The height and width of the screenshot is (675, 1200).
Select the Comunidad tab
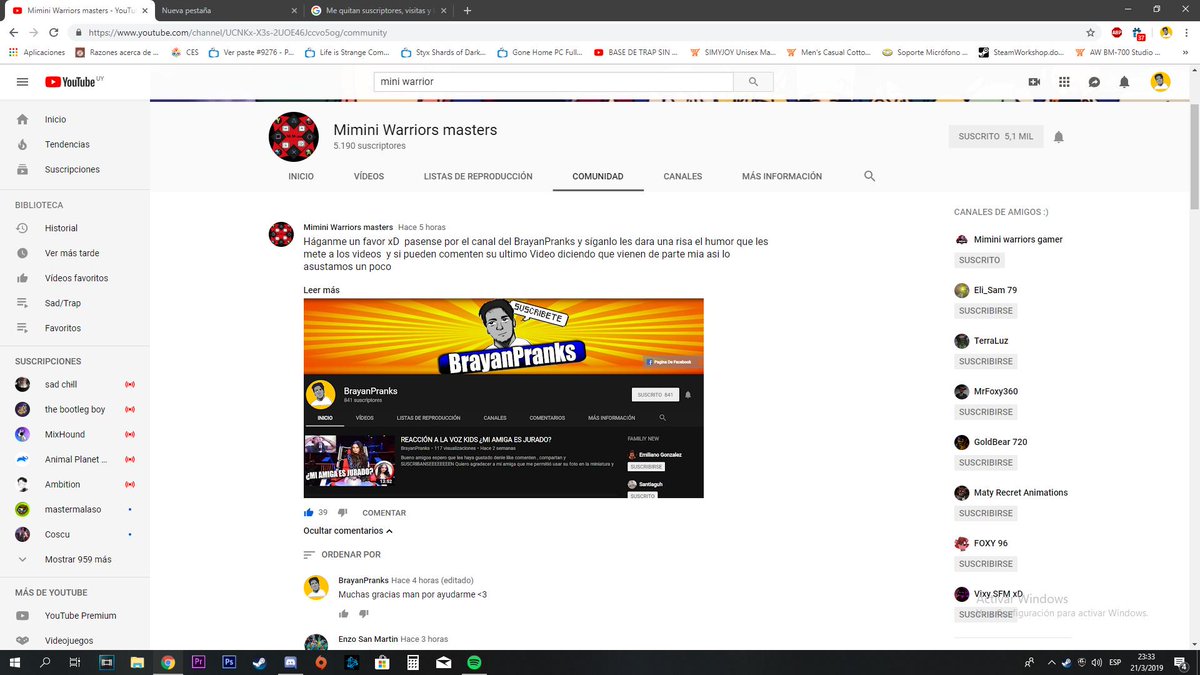coord(598,176)
